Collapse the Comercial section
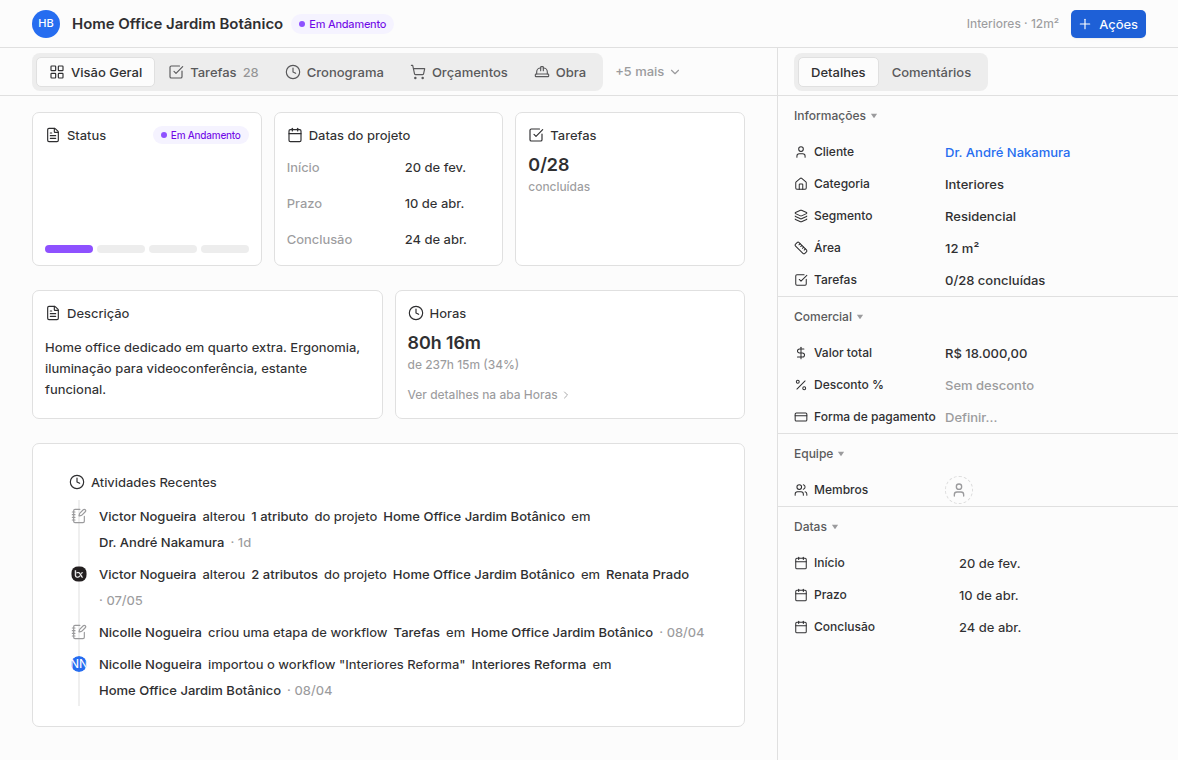This screenshot has width=1178, height=760. [829, 317]
